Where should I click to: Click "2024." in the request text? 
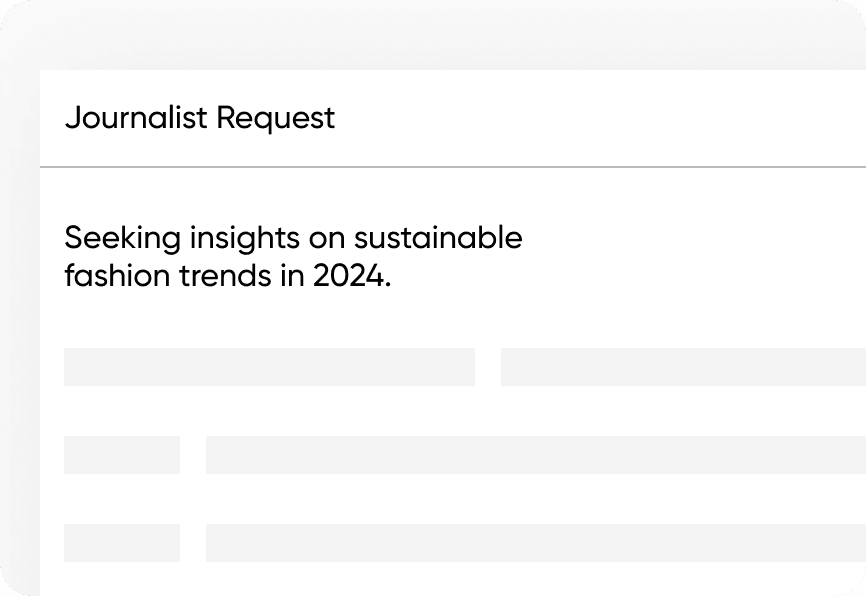(x=351, y=275)
